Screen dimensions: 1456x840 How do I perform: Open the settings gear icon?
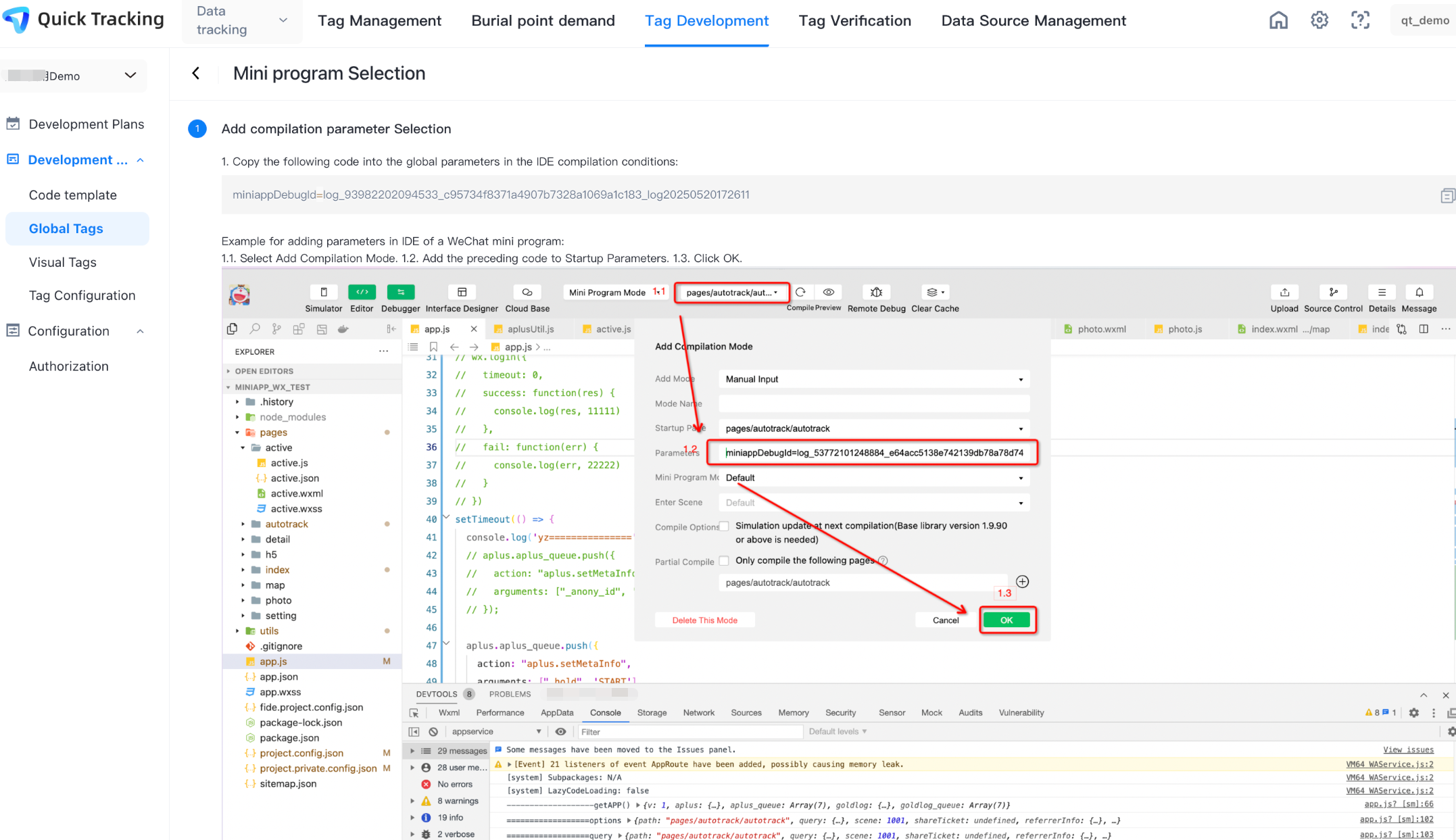click(1319, 20)
